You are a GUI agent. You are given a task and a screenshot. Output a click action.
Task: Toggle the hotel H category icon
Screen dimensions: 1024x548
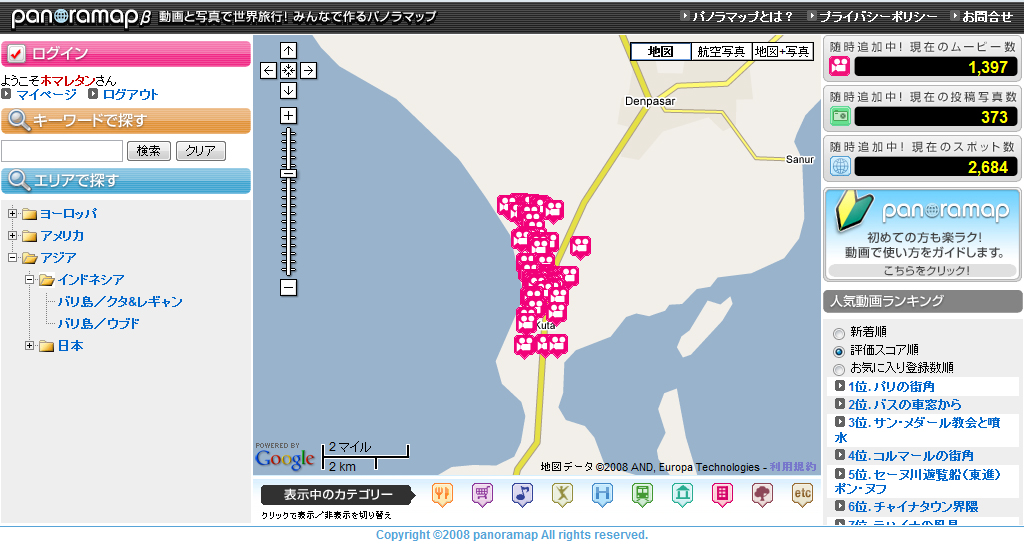(602, 494)
